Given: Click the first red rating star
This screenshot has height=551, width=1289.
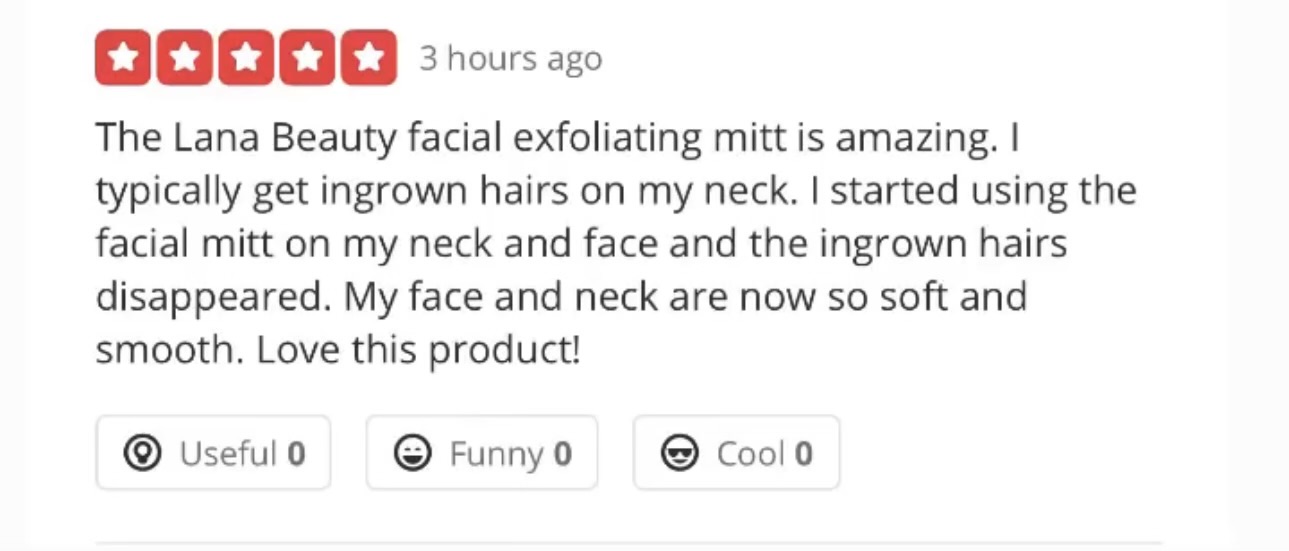Looking at the screenshot, I should 123,58.
